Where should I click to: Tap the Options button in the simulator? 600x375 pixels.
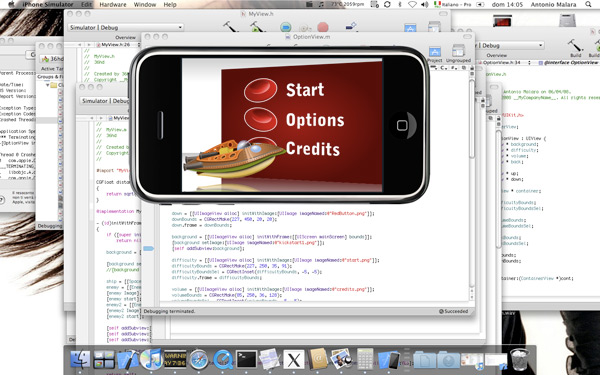315,120
